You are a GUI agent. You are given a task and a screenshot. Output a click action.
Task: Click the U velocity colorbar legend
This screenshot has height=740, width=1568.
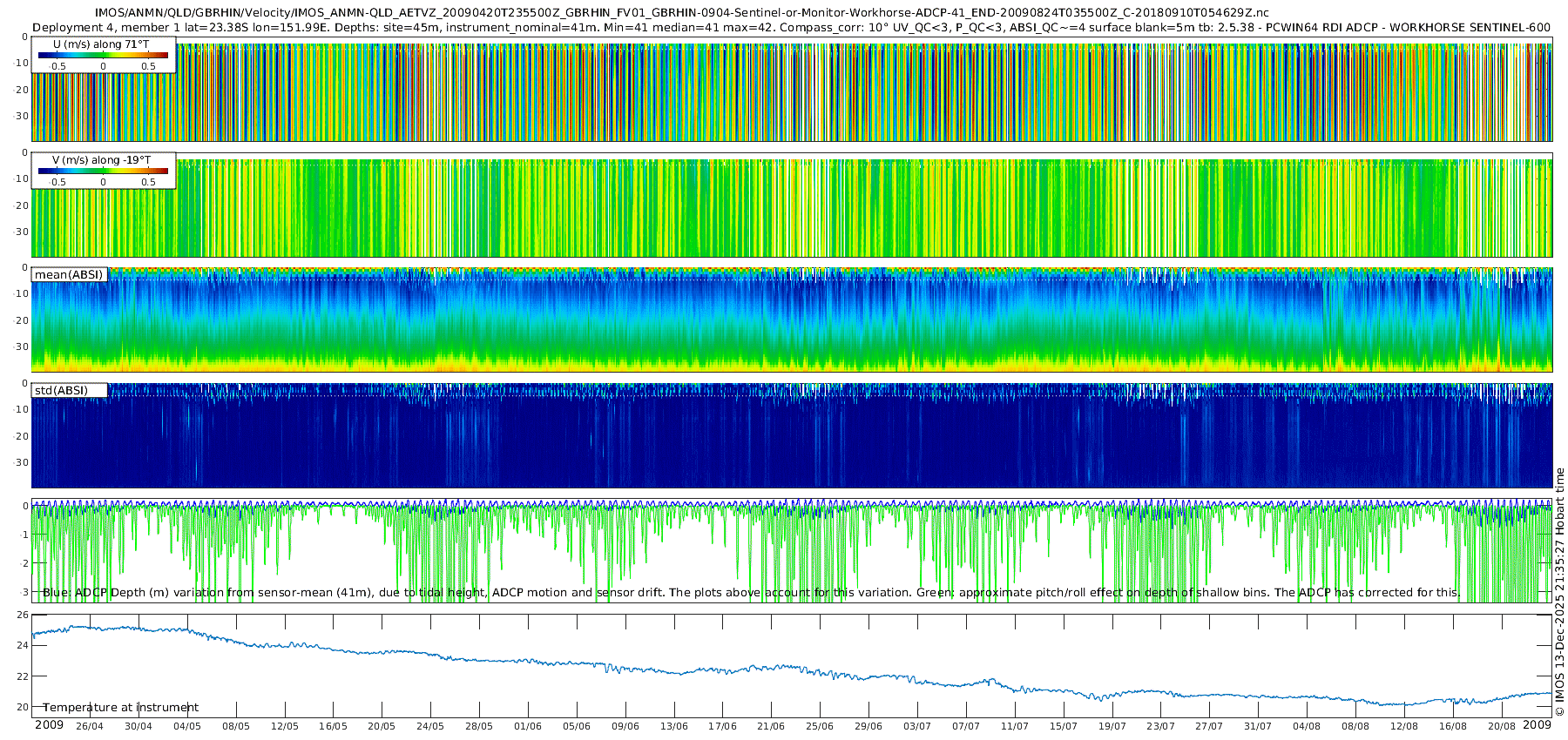point(103,56)
